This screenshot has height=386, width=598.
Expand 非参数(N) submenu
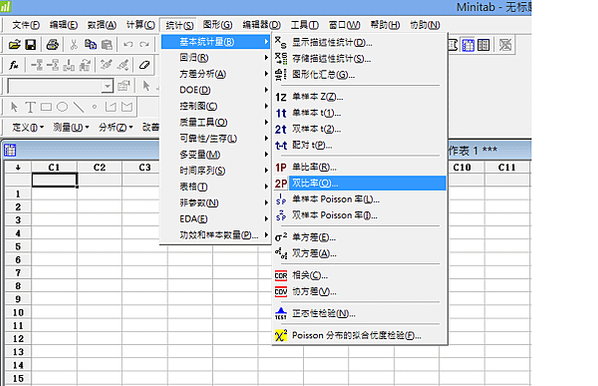(x=215, y=203)
